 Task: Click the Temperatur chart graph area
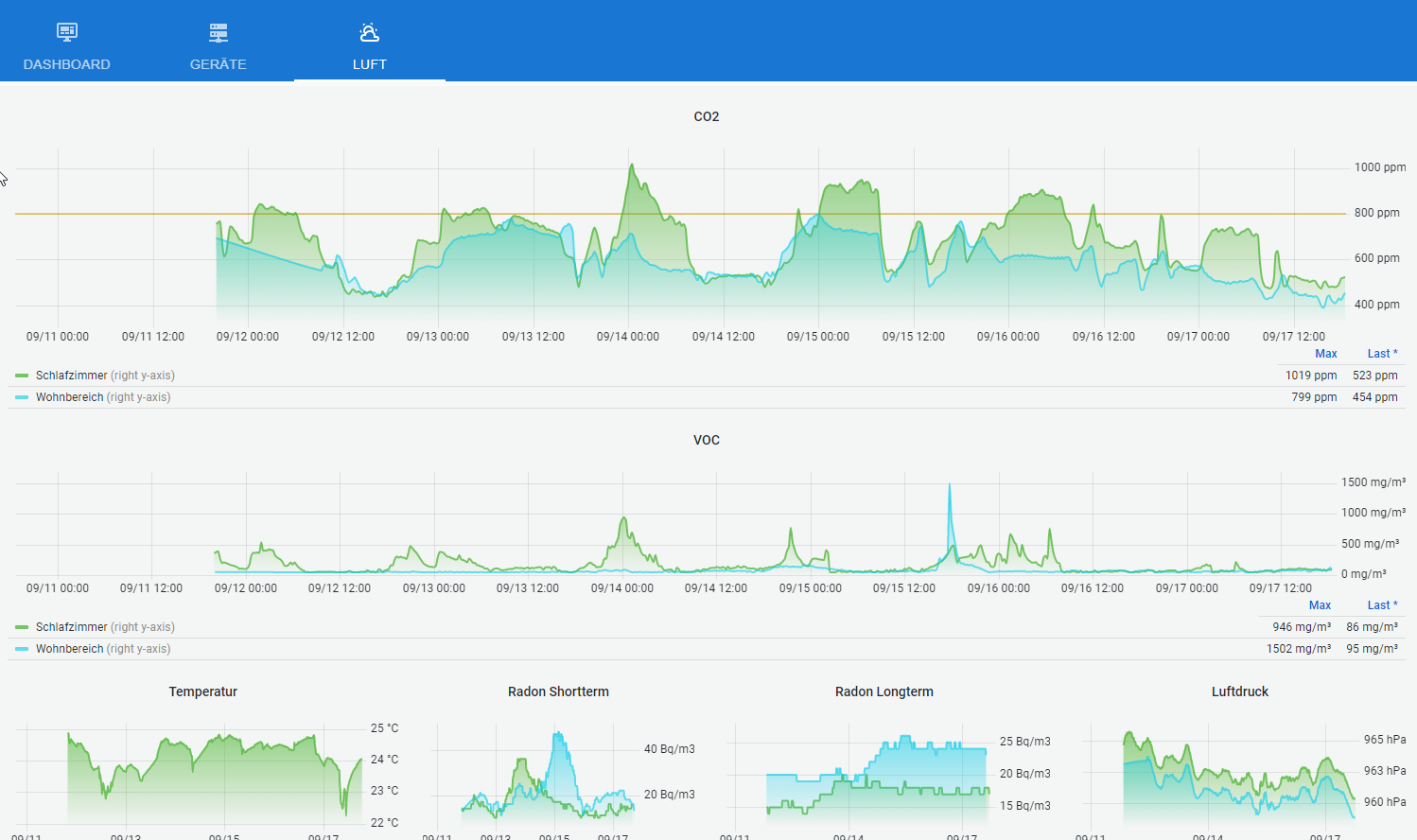189,776
